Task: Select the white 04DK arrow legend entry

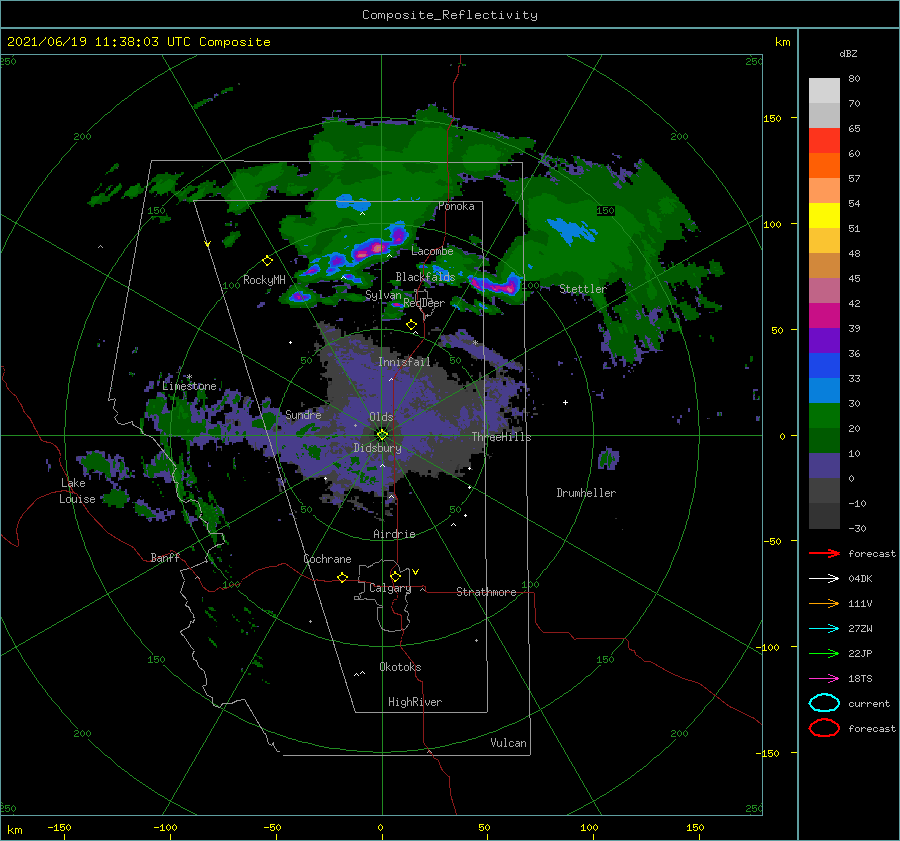Action: [x=824, y=578]
